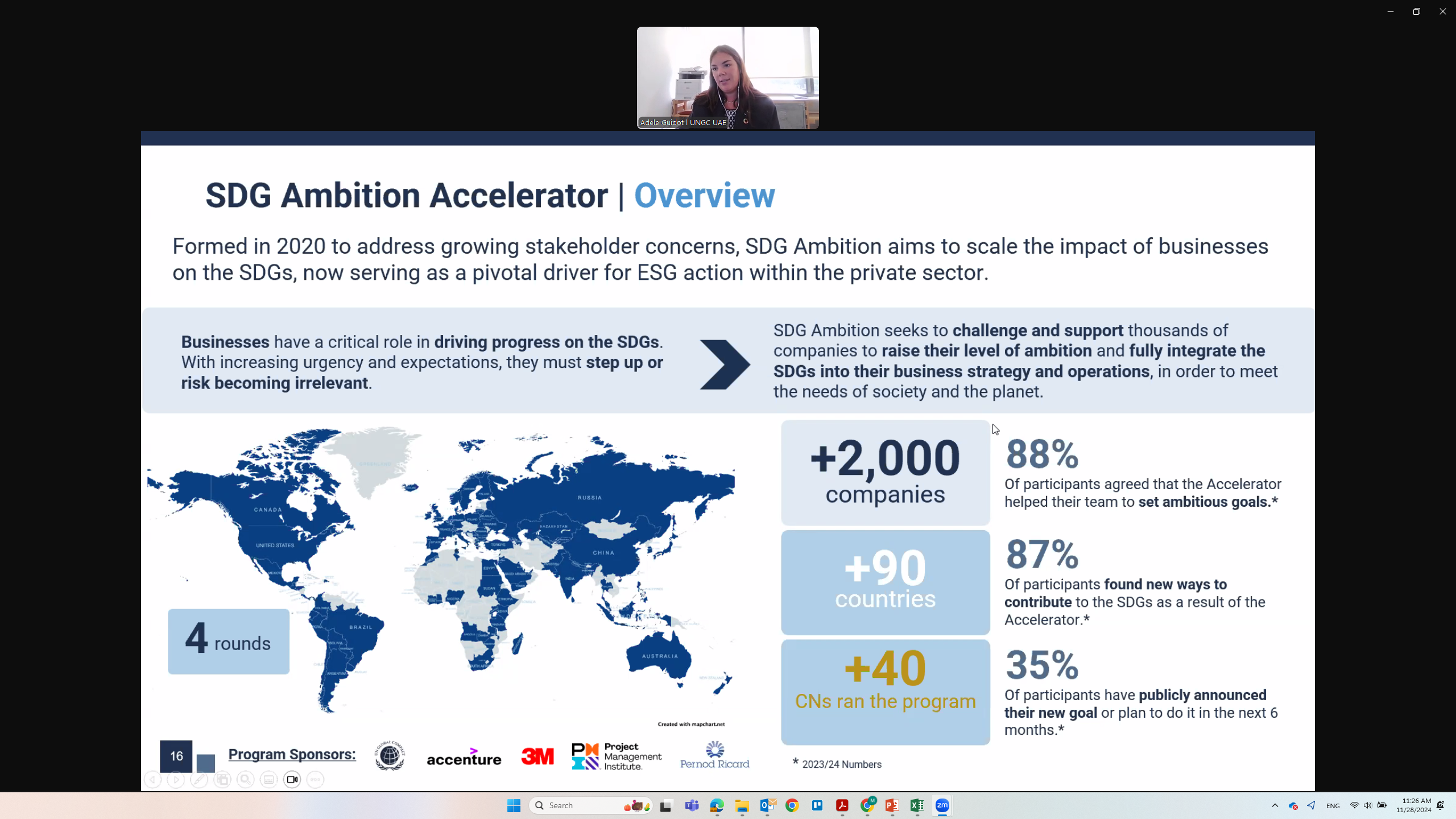
Task: Open the Windows Start menu
Action: [514, 805]
